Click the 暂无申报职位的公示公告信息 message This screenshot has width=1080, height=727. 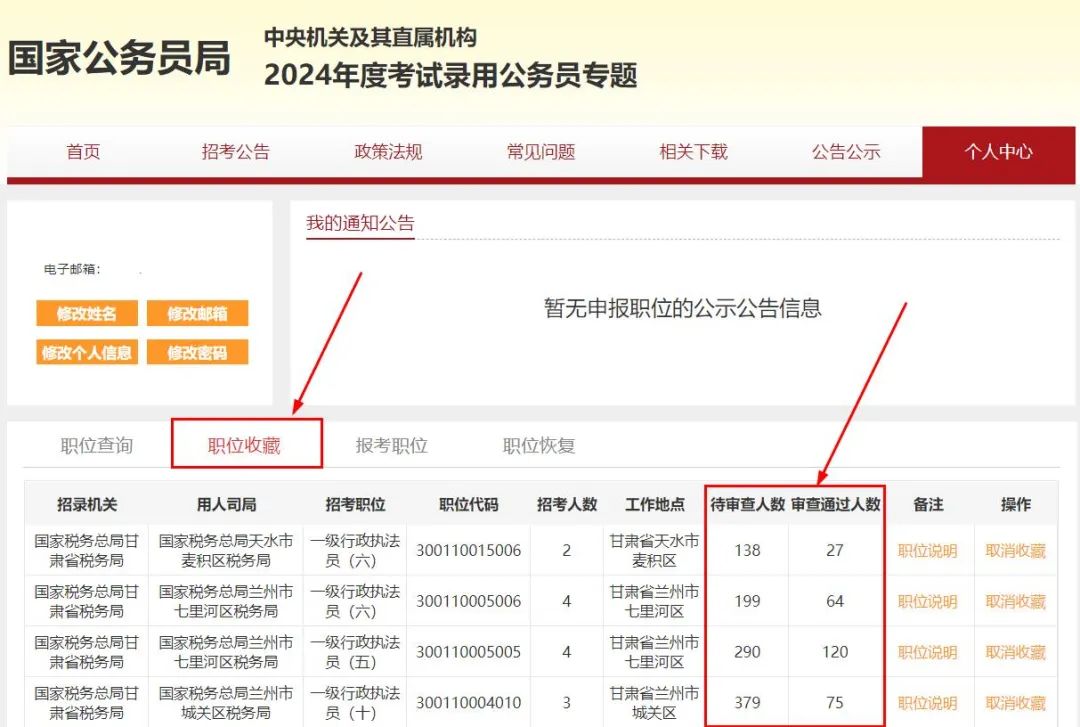[x=683, y=308]
